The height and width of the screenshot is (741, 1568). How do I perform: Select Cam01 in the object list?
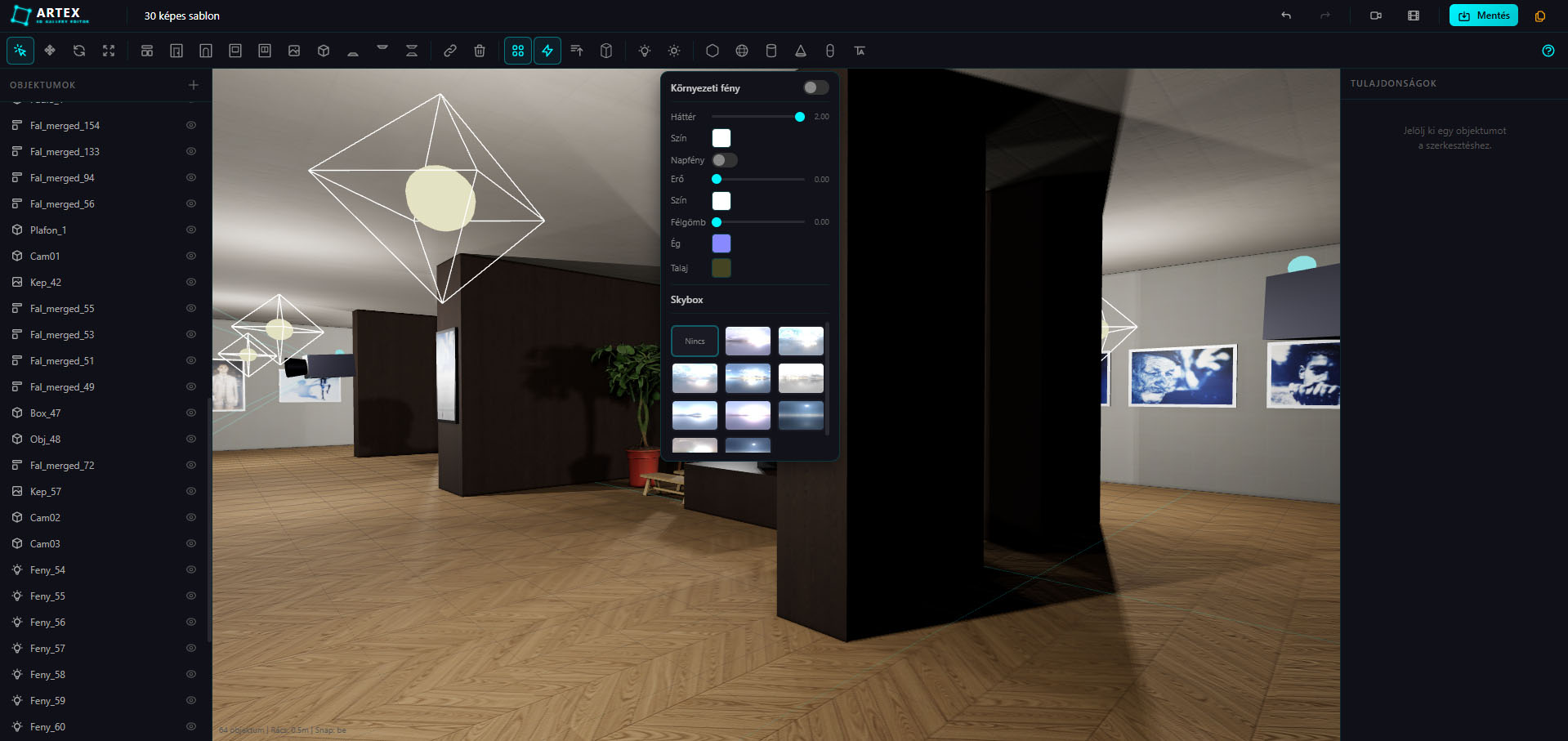(x=45, y=257)
